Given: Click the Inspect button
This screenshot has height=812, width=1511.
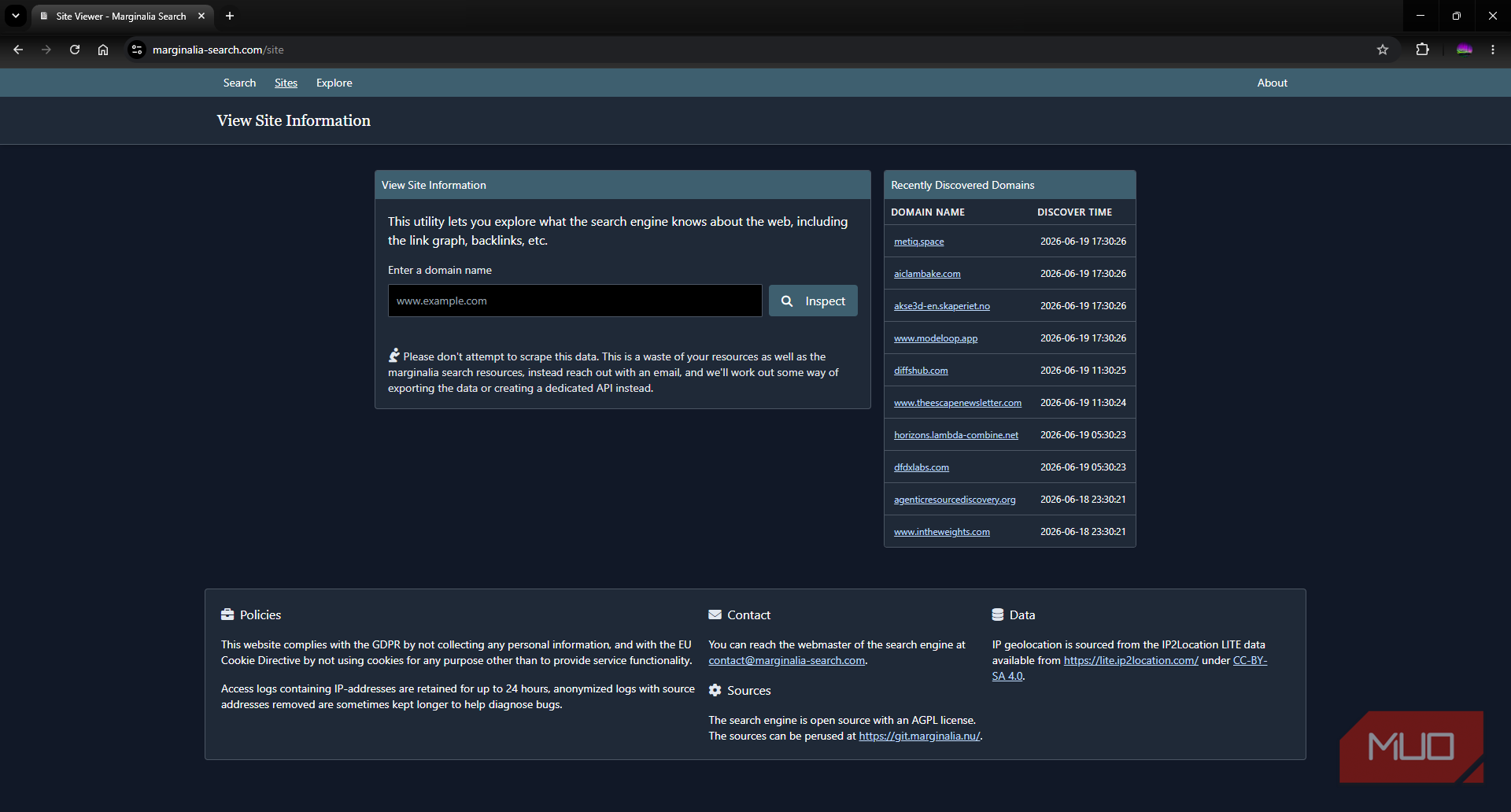Looking at the screenshot, I should pos(813,301).
